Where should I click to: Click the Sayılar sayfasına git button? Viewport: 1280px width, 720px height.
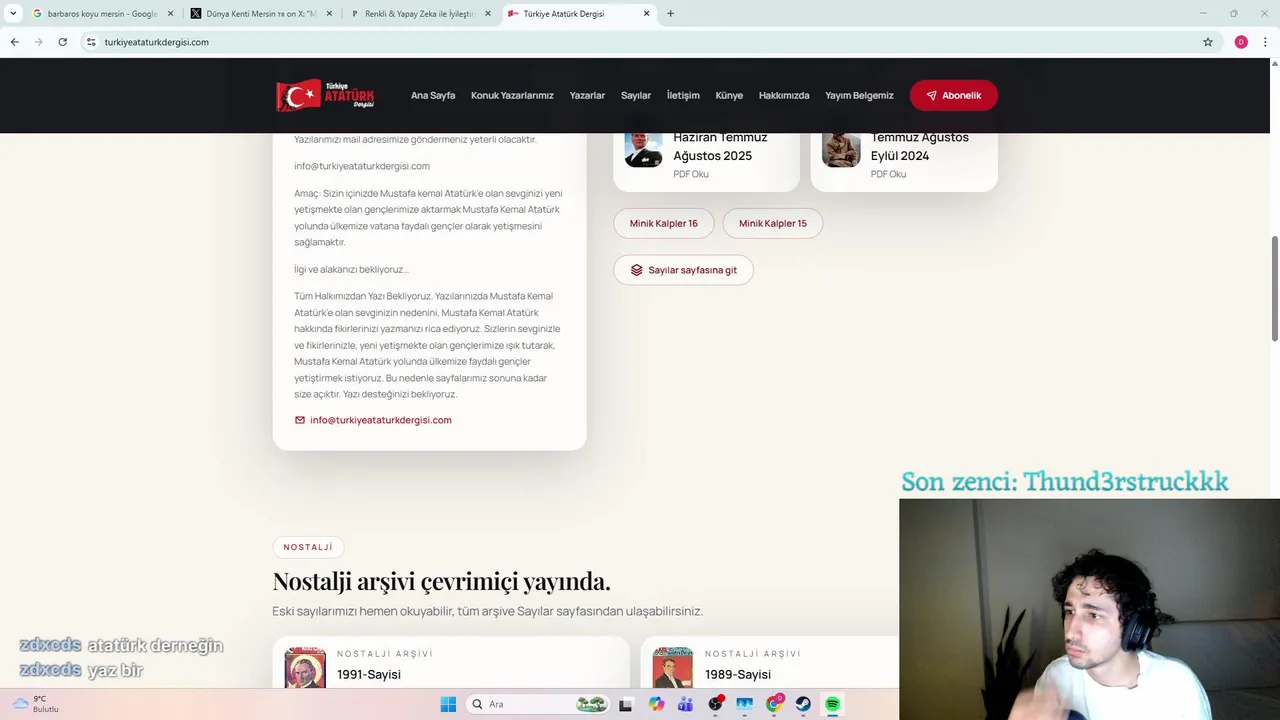[683, 270]
